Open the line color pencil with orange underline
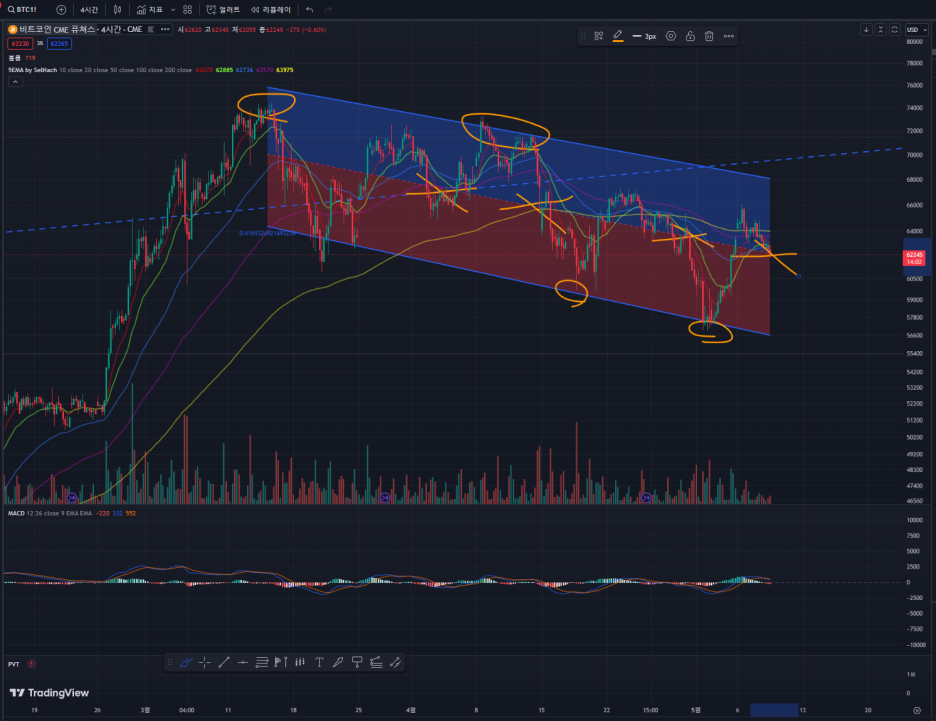The height and width of the screenshot is (721, 936). pos(618,36)
